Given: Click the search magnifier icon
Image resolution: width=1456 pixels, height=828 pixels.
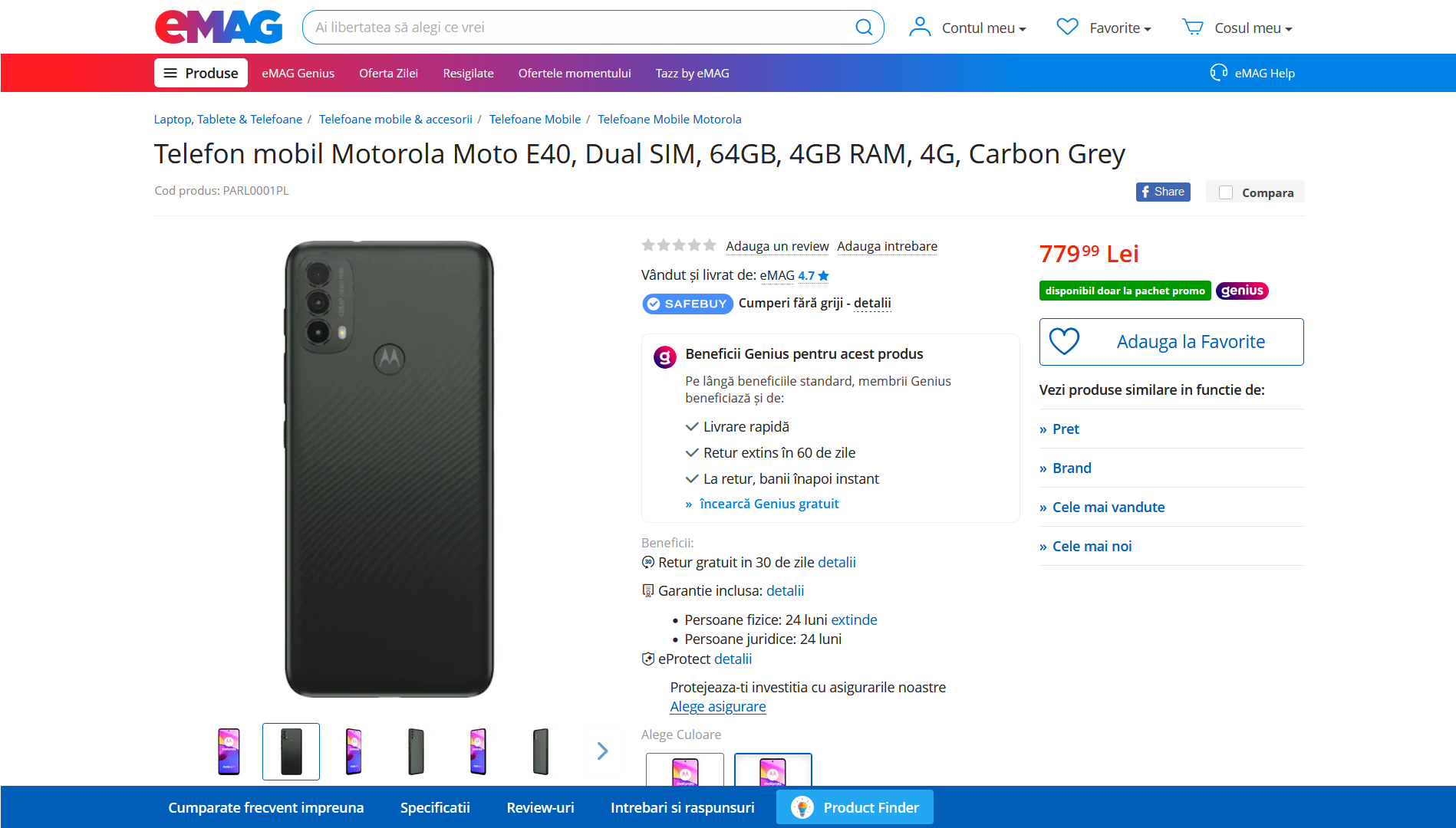Looking at the screenshot, I should pyautogui.click(x=864, y=28).
